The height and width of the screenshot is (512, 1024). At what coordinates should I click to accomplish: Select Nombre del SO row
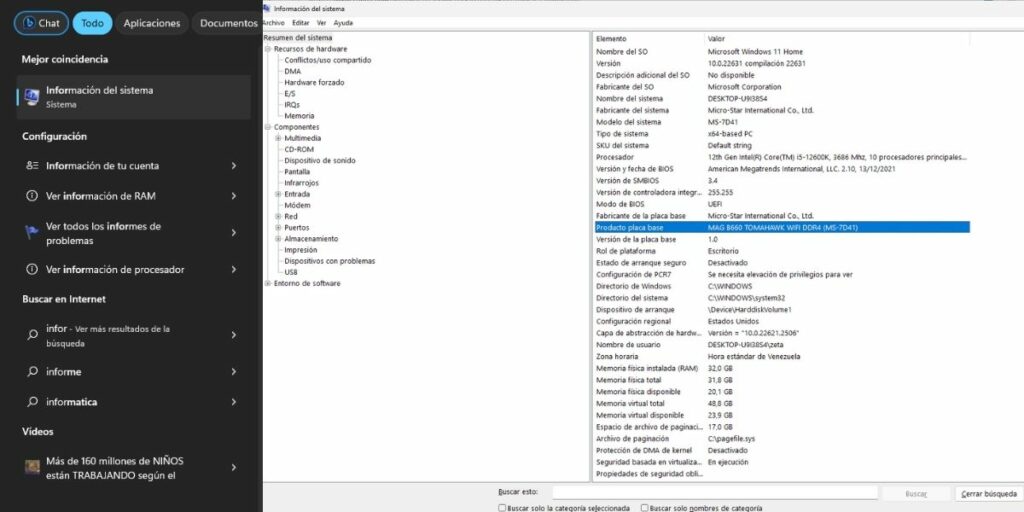(782, 52)
